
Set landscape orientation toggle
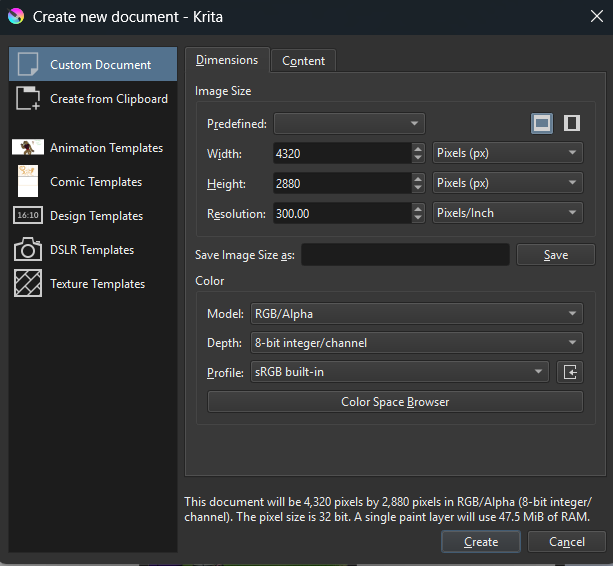click(541, 123)
